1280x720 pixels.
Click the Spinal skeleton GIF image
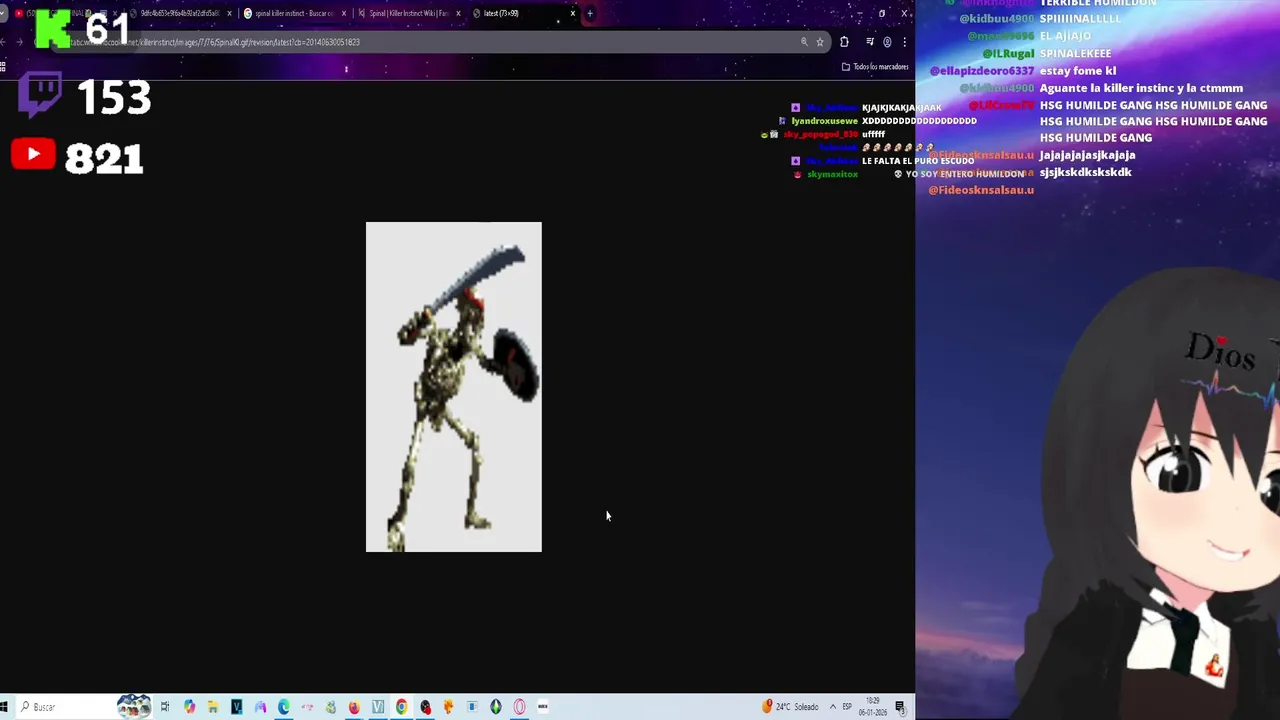(454, 387)
